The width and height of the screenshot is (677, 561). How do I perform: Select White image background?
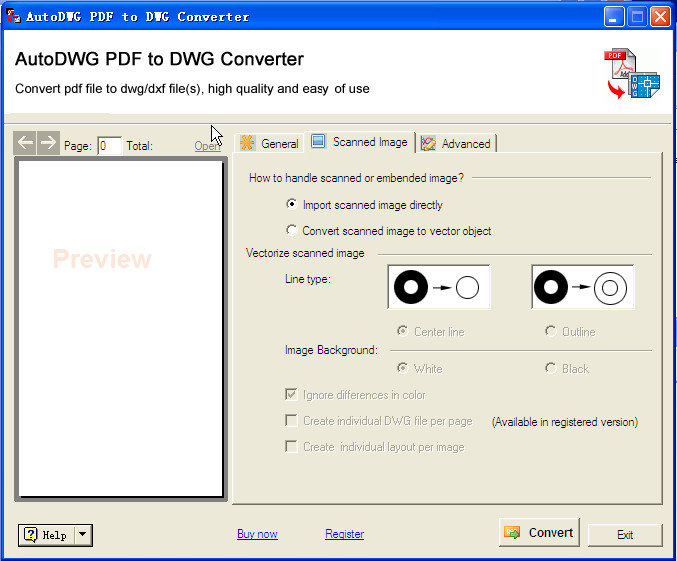(x=420, y=368)
